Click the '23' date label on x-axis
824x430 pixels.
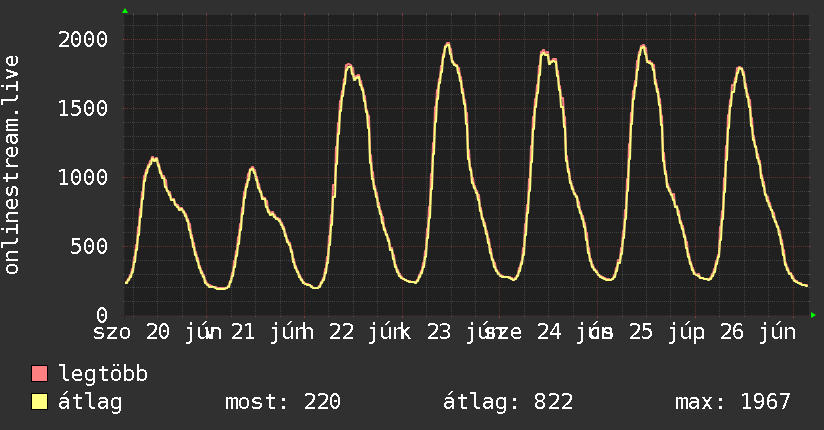(x=439, y=332)
